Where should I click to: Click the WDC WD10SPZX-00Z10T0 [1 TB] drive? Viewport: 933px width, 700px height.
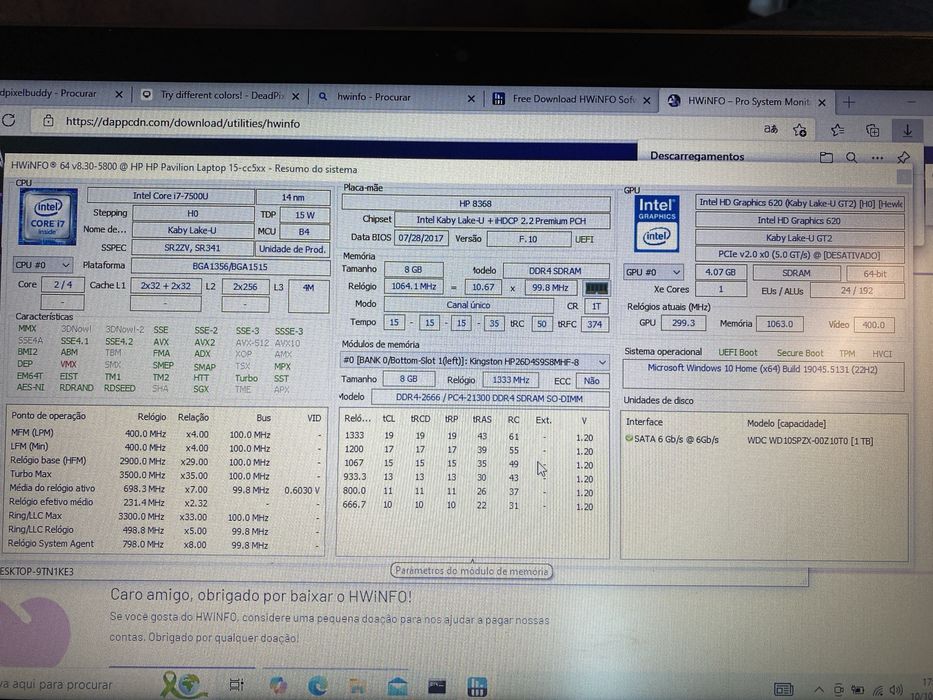(x=810, y=441)
